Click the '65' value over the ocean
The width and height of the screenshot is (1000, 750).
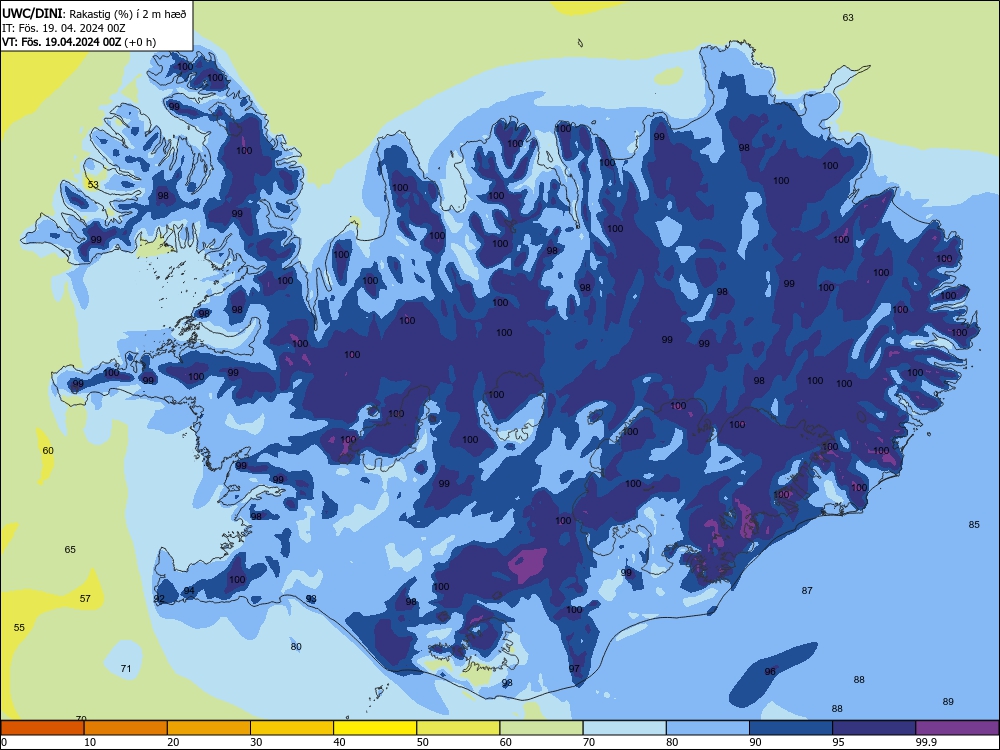70,549
